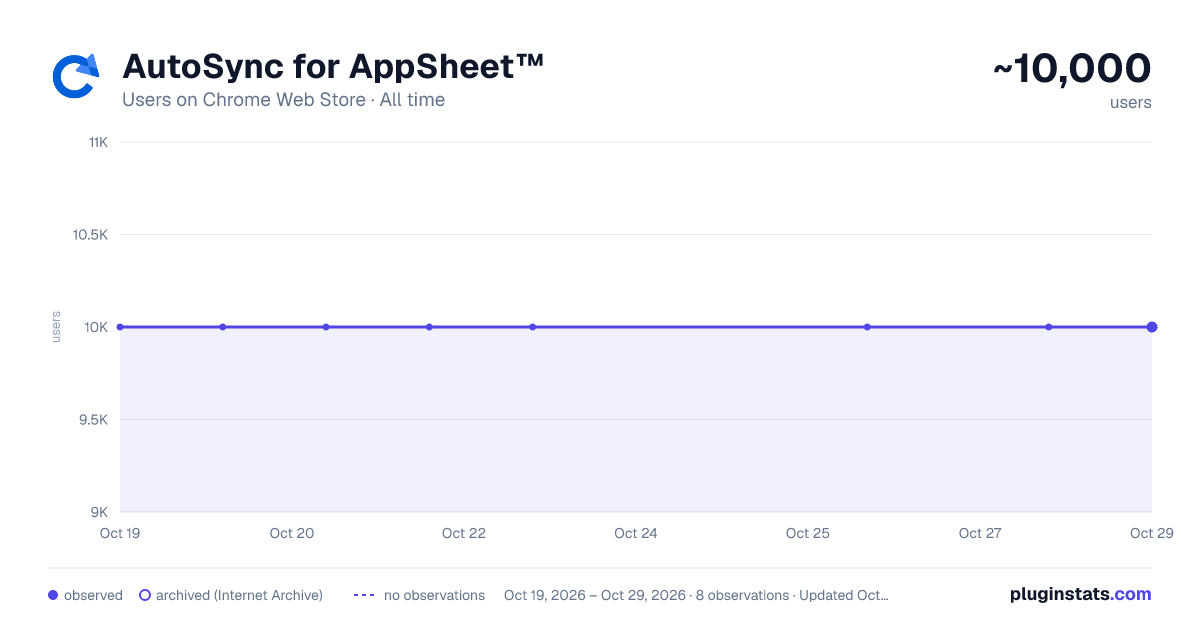1200x630 pixels.
Task: Click the 9K y-axis label
Action: (x=99, y=512)
